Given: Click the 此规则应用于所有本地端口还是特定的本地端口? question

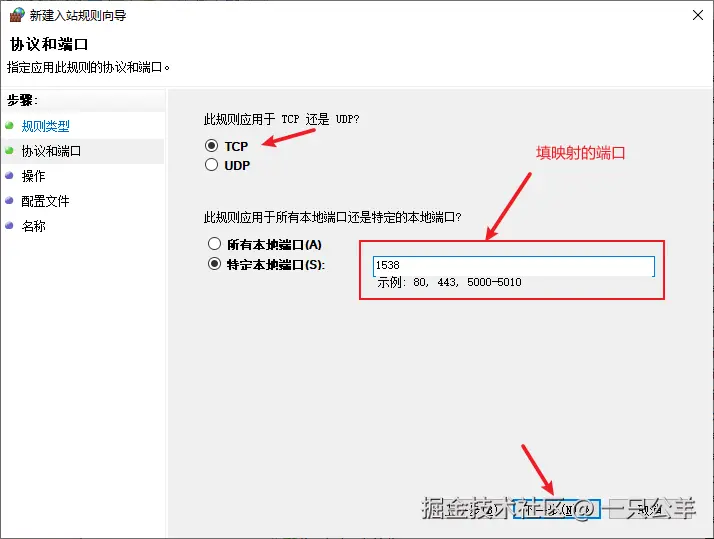Looking at the screenshot, I should tap(333, 218).
